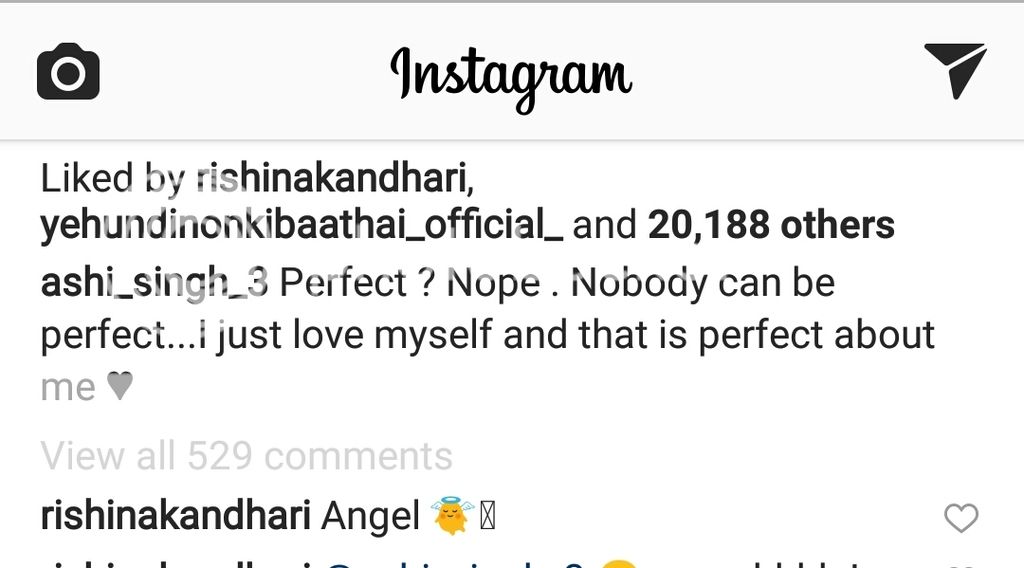Click the unknown glyph box after angel emoji
This screenshot has width=1024, height=568.
(488, 516)
